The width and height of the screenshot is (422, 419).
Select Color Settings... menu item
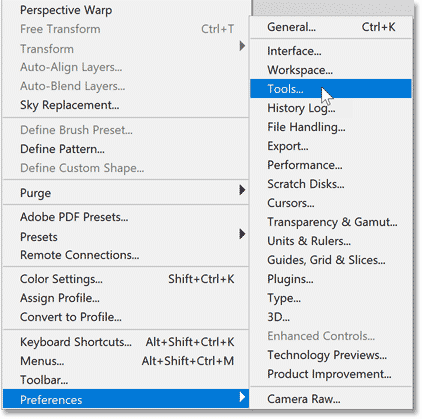125,279
